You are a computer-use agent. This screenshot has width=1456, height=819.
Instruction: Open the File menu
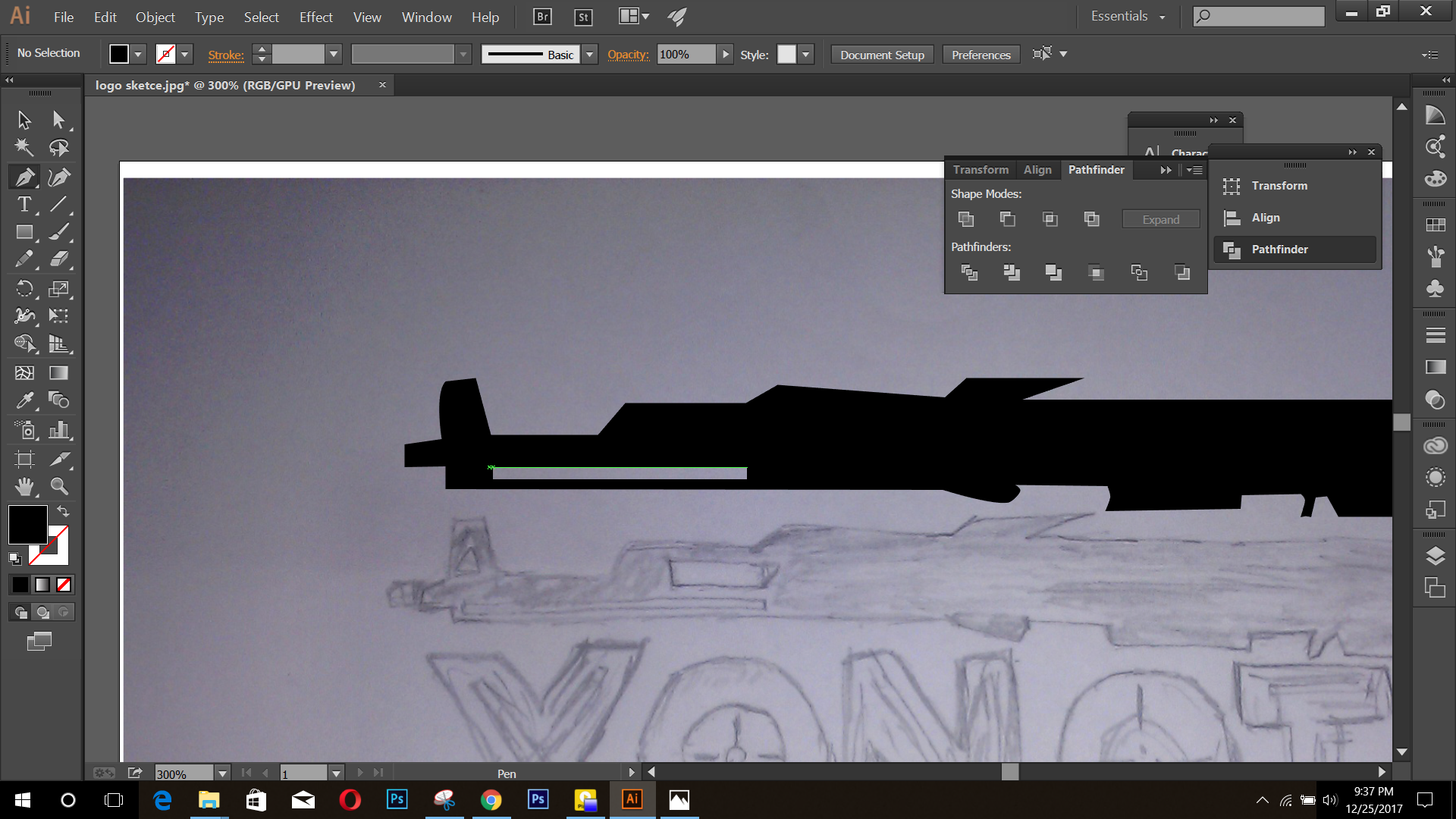click(64, 17)
